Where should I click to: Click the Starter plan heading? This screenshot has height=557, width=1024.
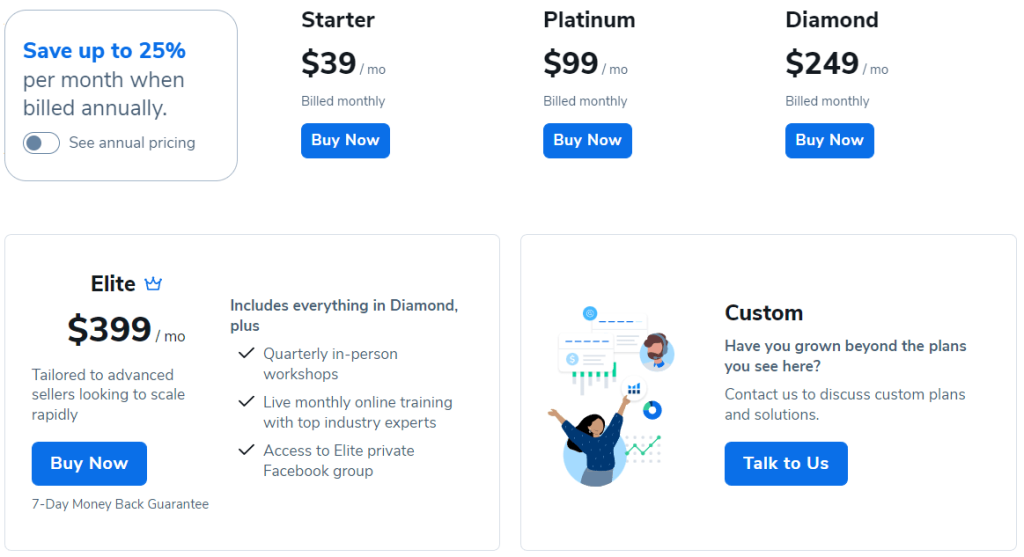click(338, 20)
